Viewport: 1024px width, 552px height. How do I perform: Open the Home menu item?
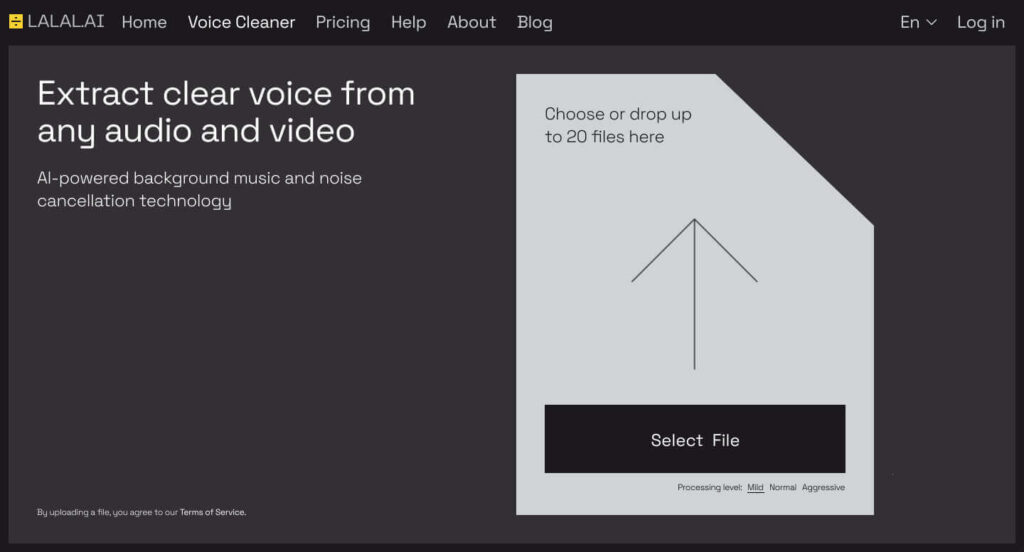(x=144, y=22)
